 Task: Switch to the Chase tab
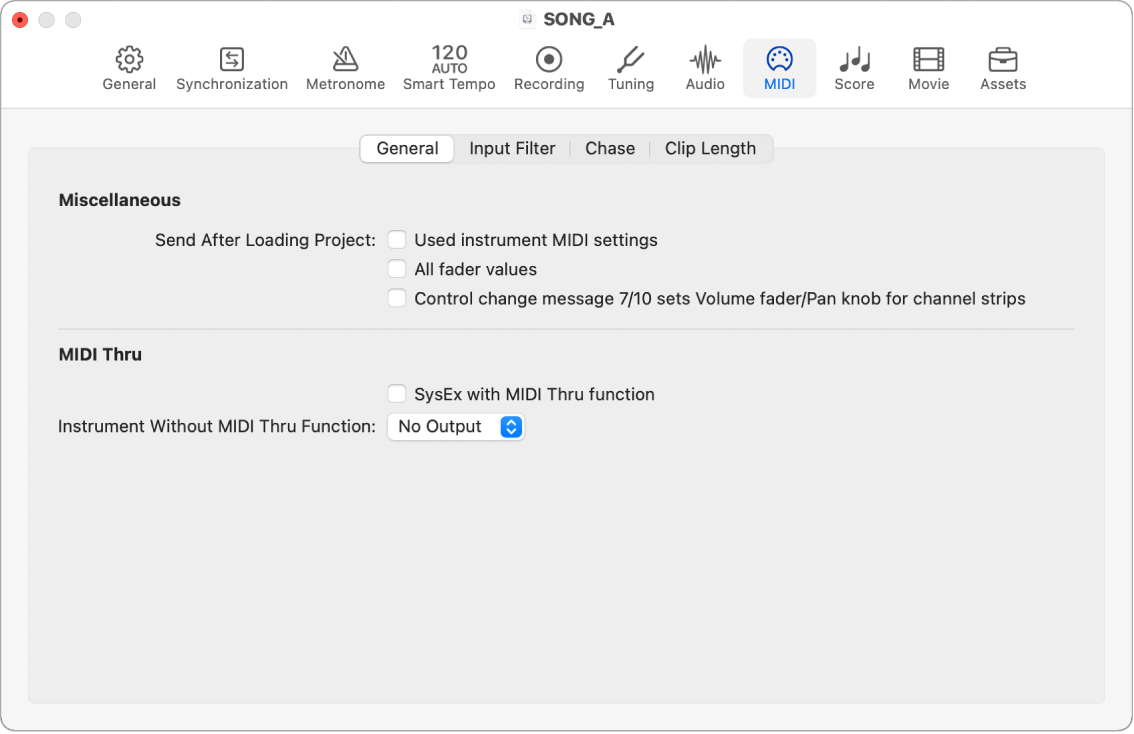(x=610, y=148)
